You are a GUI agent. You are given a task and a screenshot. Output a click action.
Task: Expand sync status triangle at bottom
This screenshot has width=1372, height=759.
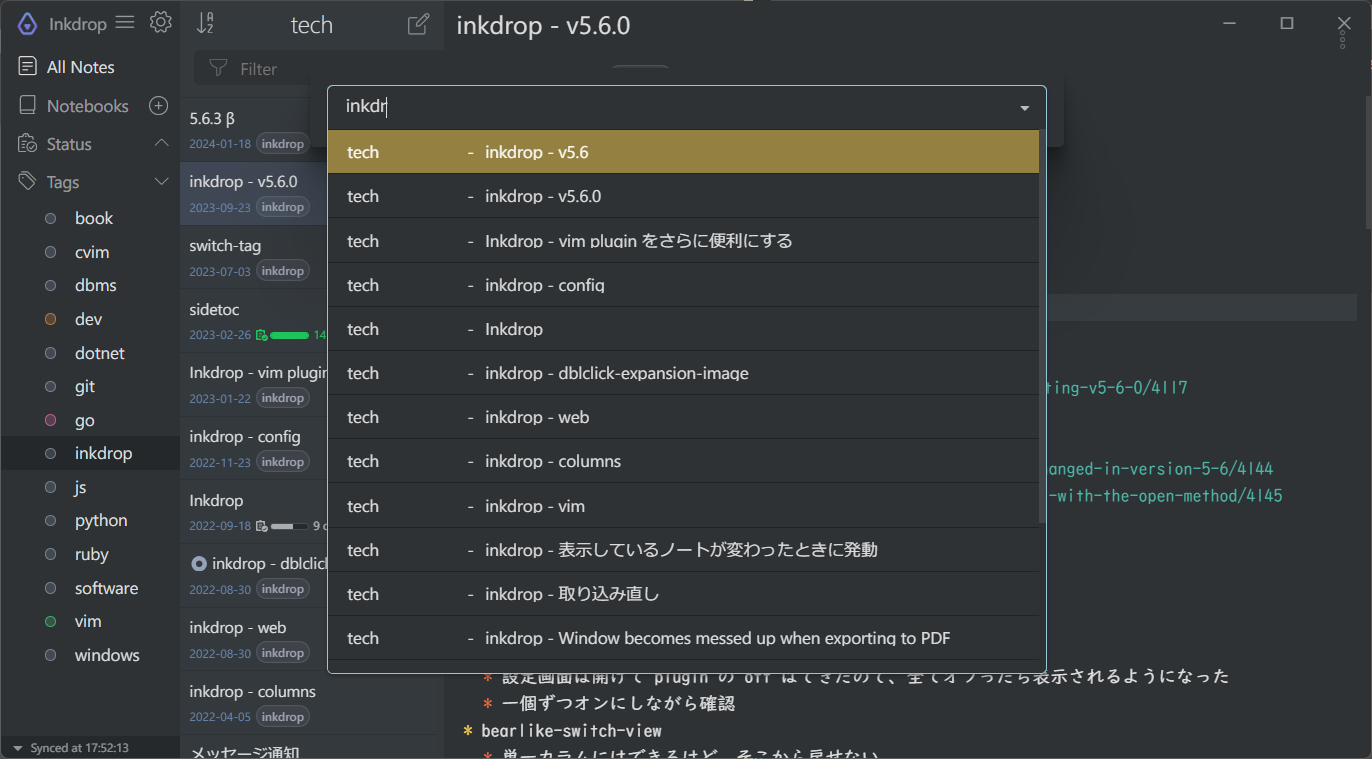(x=17, y=748)
